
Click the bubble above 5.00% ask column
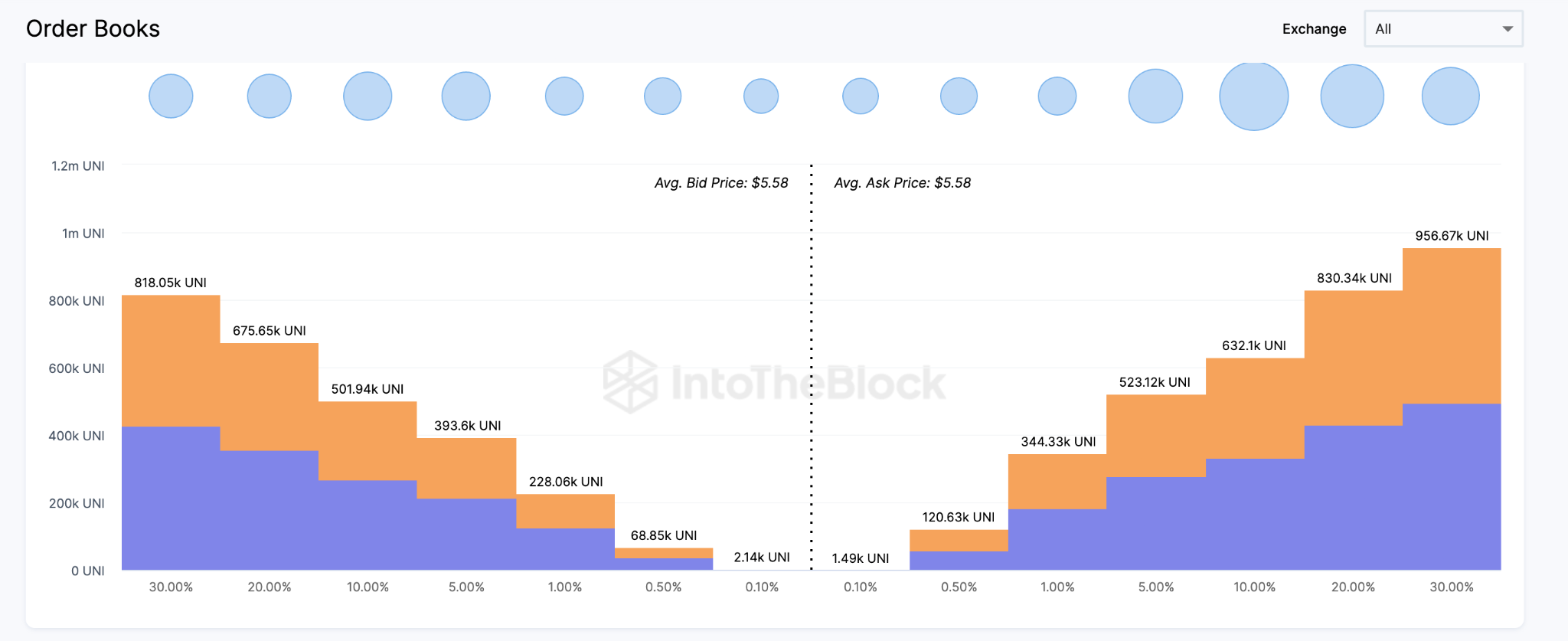[x=1155, y=96]
